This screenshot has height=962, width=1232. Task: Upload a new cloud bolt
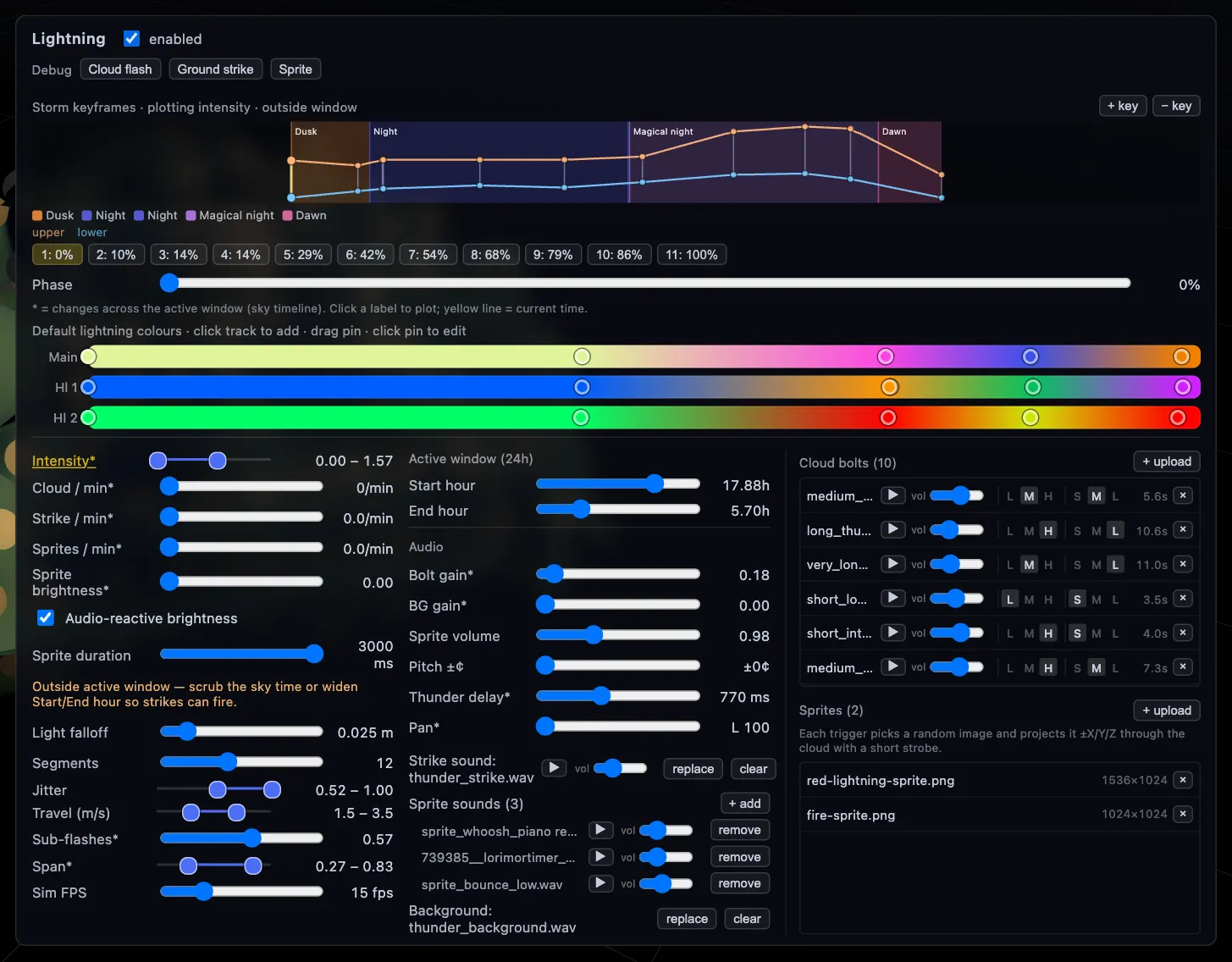coord(1167,462)
